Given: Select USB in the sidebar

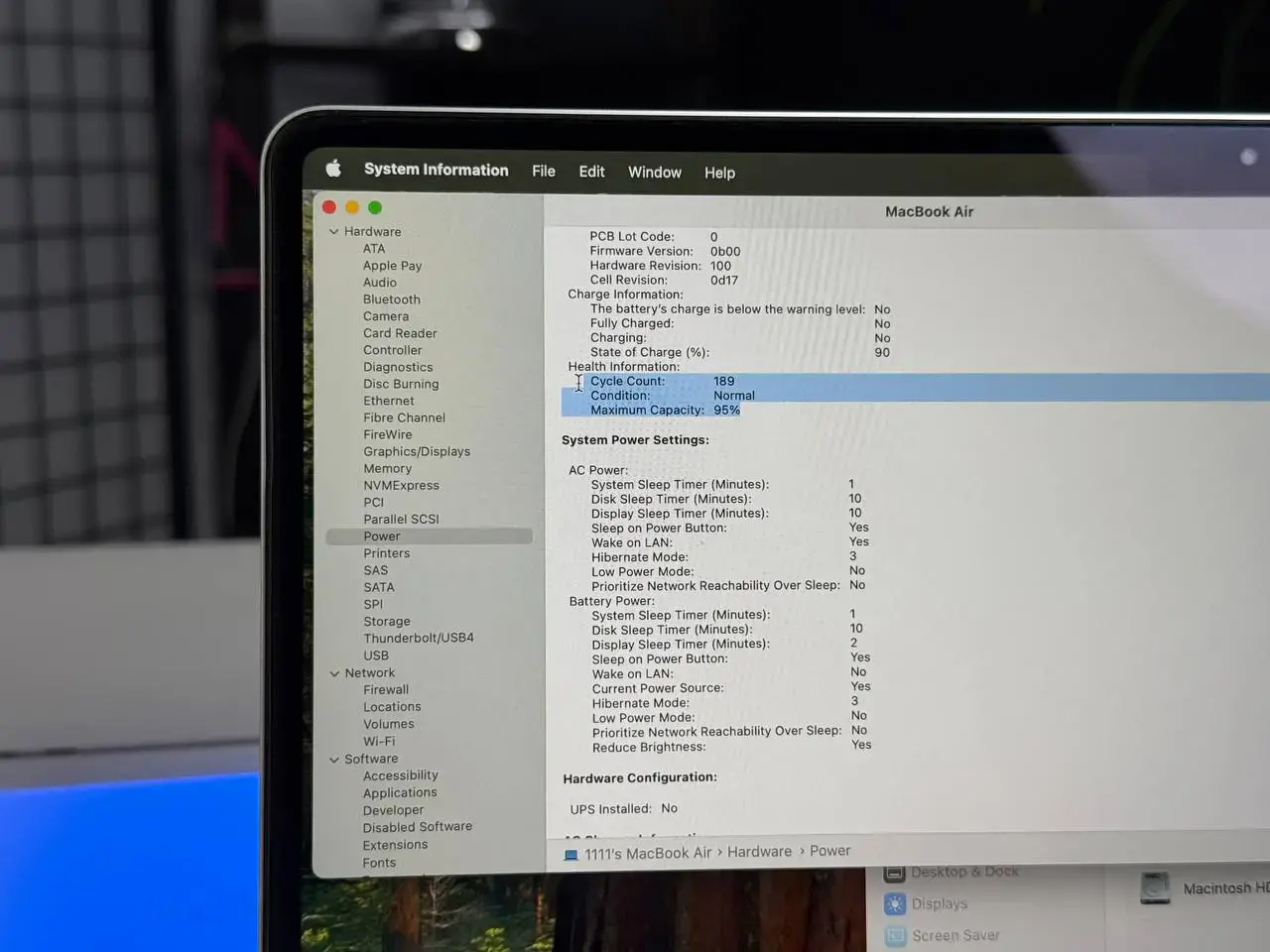Looking at the screenshot, I should (375, 655).
